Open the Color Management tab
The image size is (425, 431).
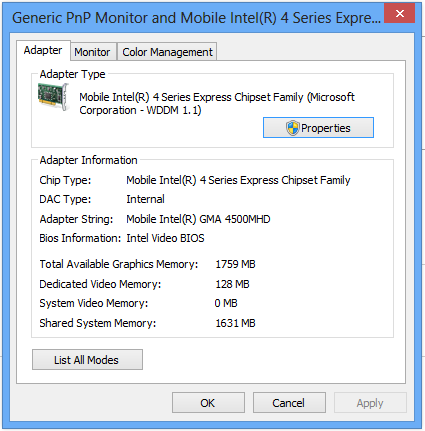coord(167,52)
